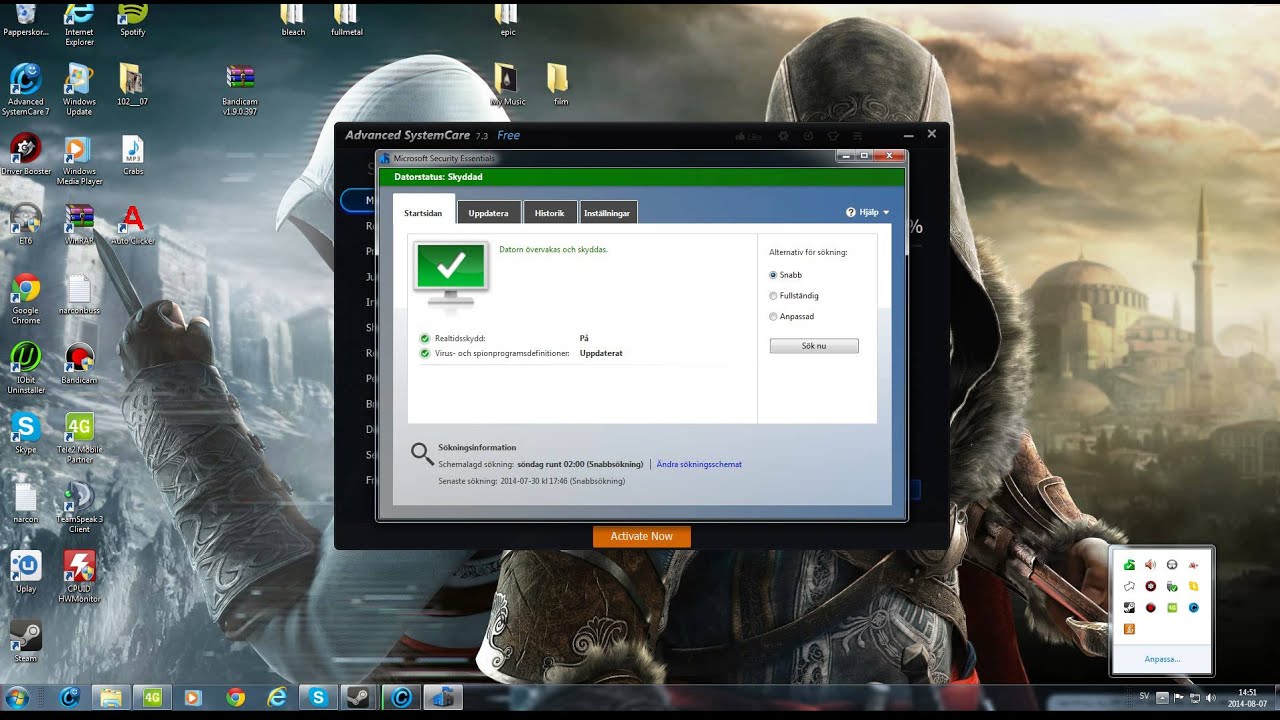Click the Like thumbs-up in Advanced SystemCare

[x=747, y=136]
